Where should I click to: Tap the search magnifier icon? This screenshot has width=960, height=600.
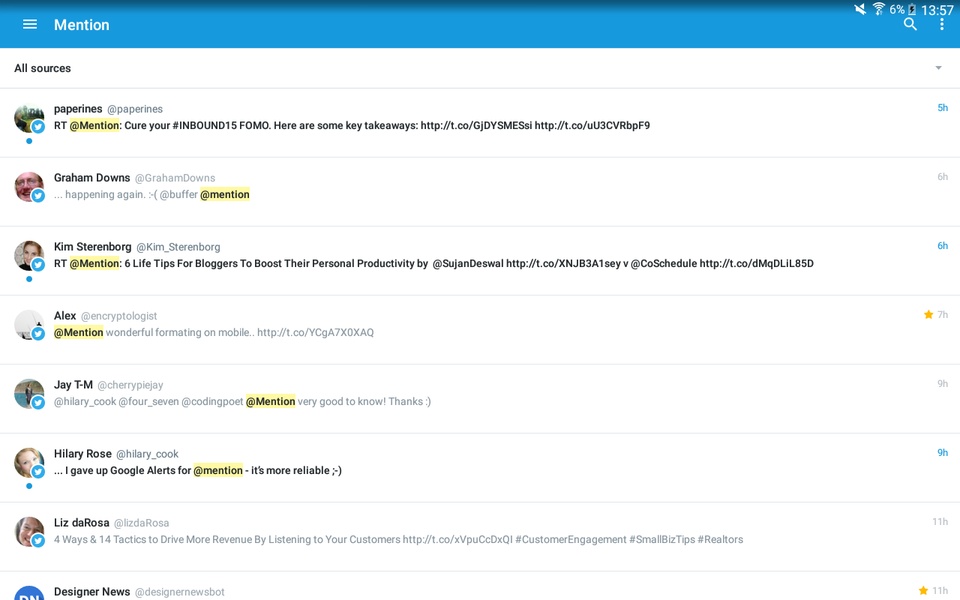coord(910,24)
